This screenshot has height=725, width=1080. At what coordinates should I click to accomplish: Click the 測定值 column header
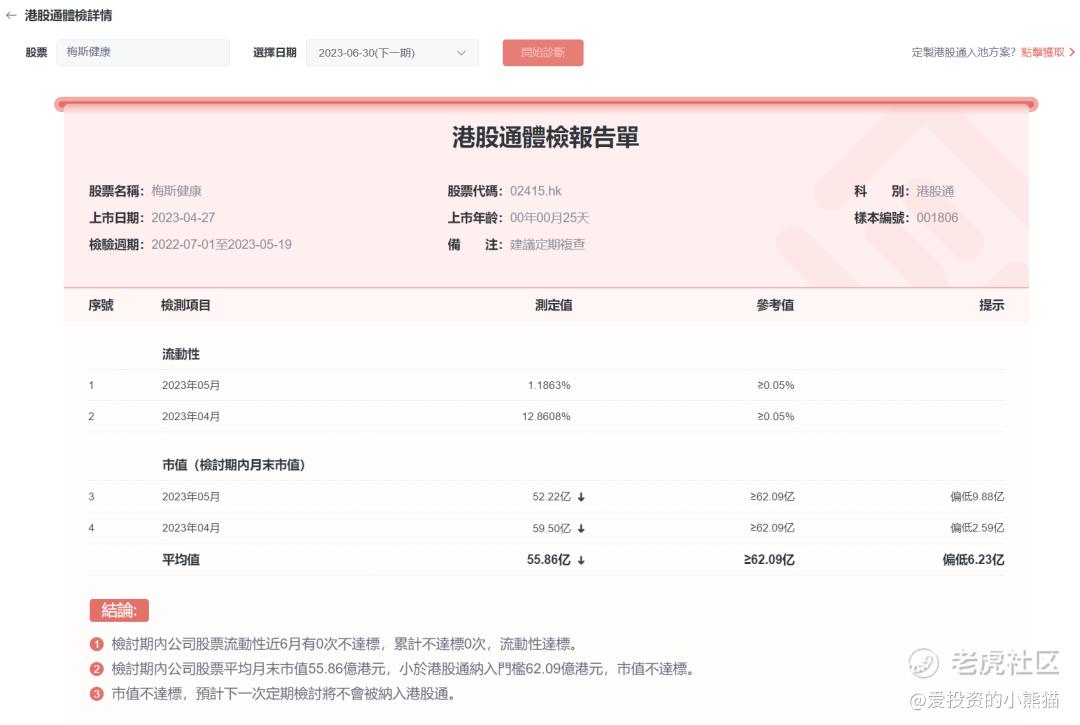554,305
